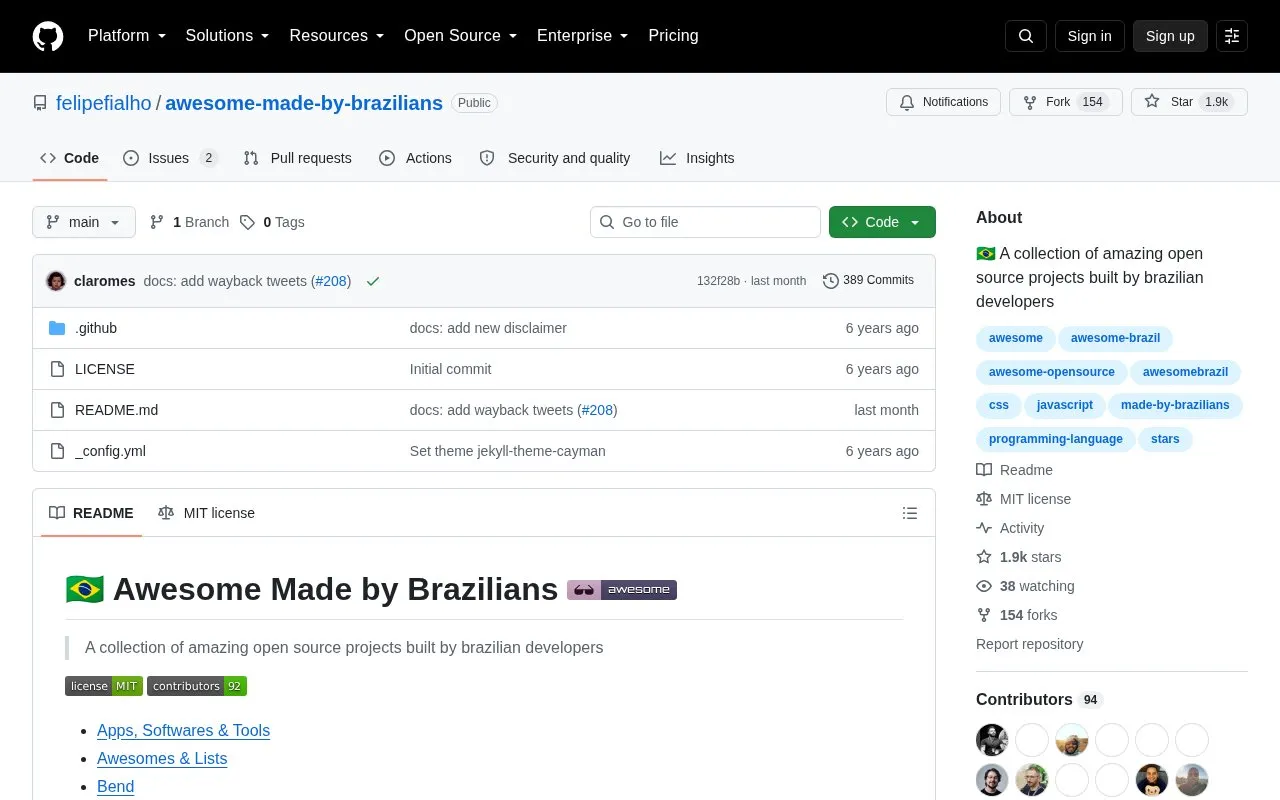Open the first contributor avatar
Screen dimensions: 1280x800
point(992,740)
